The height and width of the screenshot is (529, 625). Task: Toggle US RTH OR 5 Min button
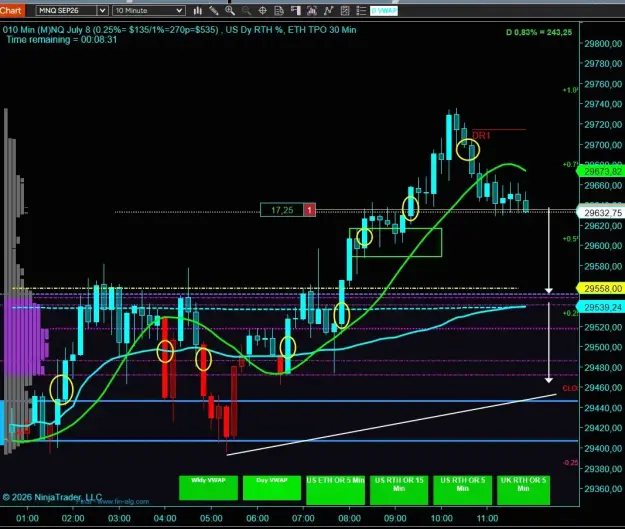click(x=462, y=490)
